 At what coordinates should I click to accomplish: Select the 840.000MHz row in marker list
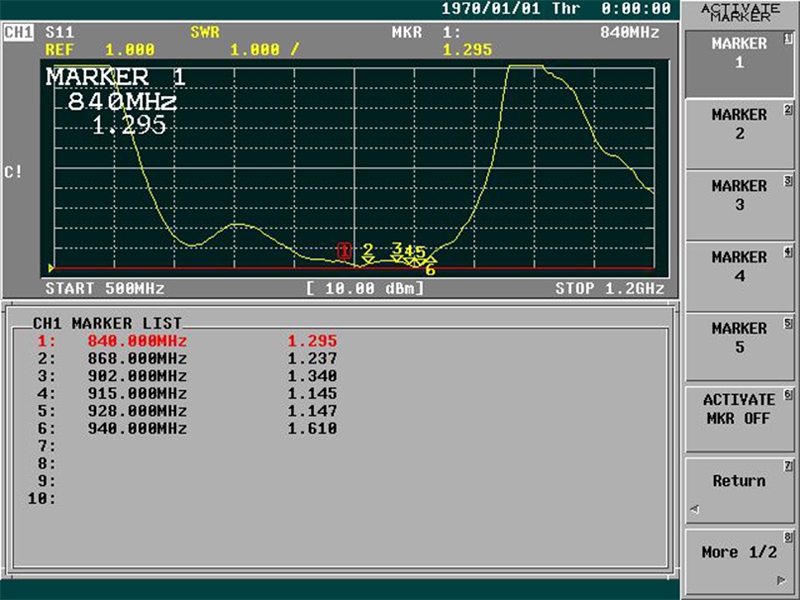[187, 341]
